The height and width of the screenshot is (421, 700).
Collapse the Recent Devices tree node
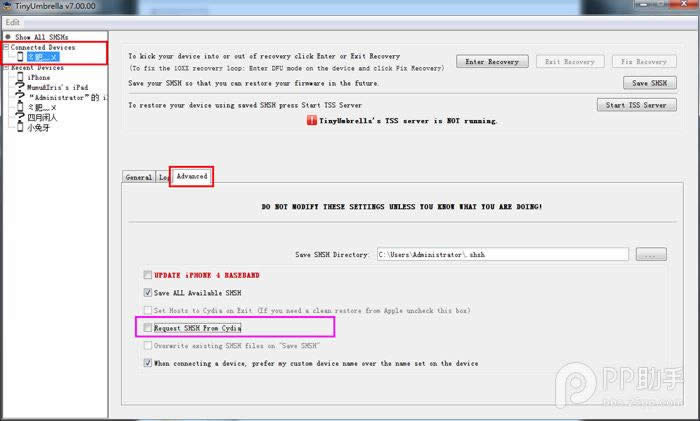[6, 67]
